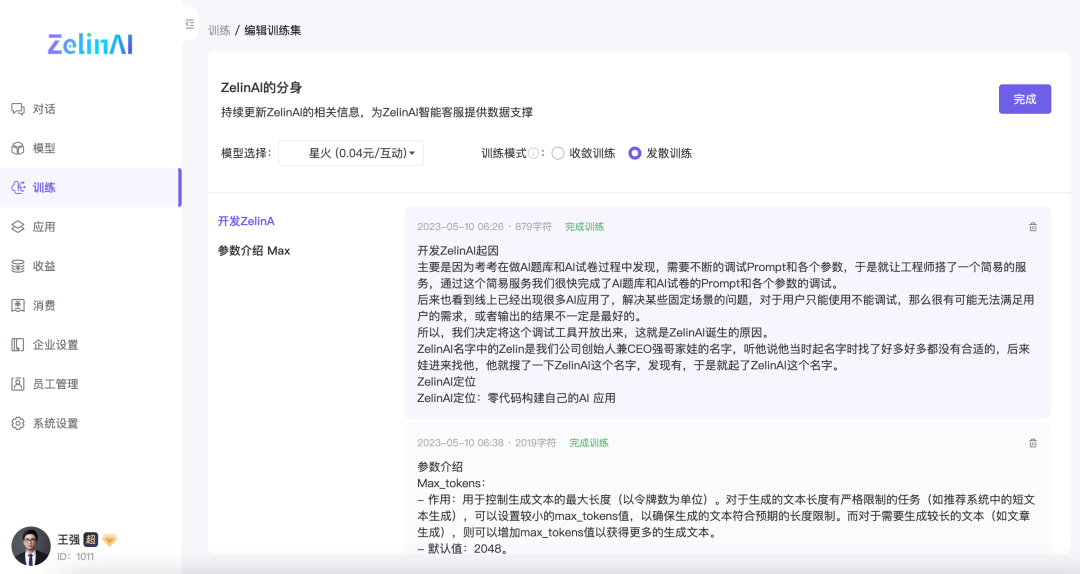The height and width of the screenshot is (574, 1080).
Task: Click the 完成 button
Action: (1025, 99)
